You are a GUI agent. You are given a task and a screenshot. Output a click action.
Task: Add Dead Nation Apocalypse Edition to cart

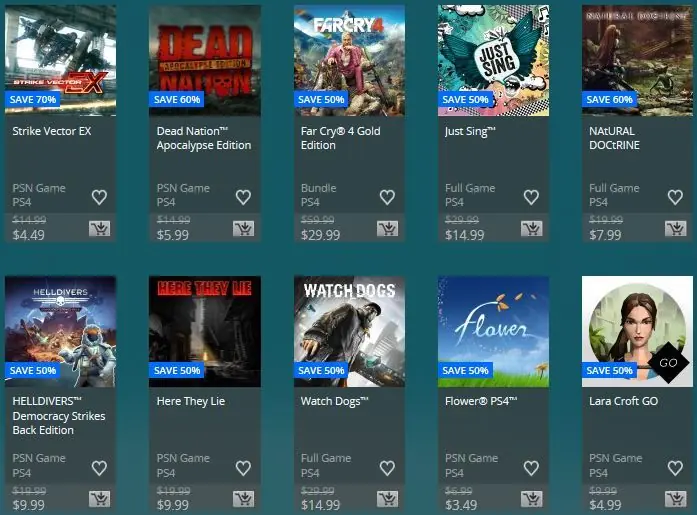point(244,228)
